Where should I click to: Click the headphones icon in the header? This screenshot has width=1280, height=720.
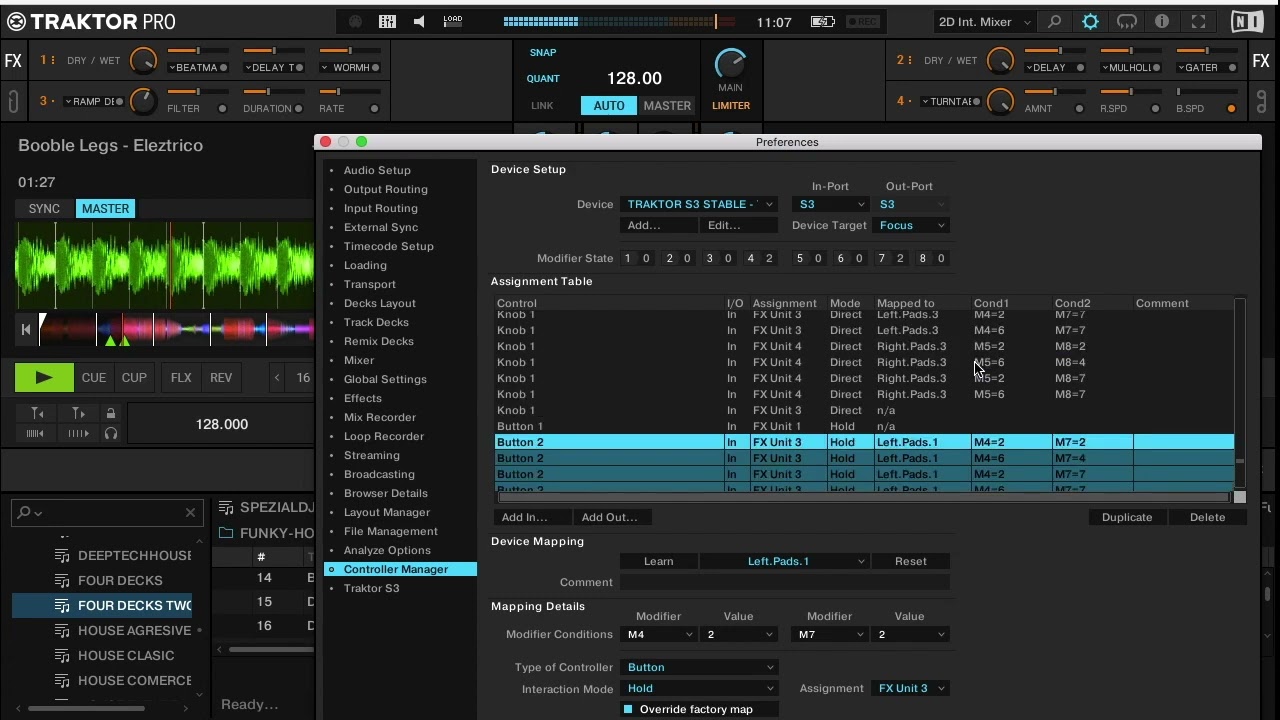(x=1127, y=22)
